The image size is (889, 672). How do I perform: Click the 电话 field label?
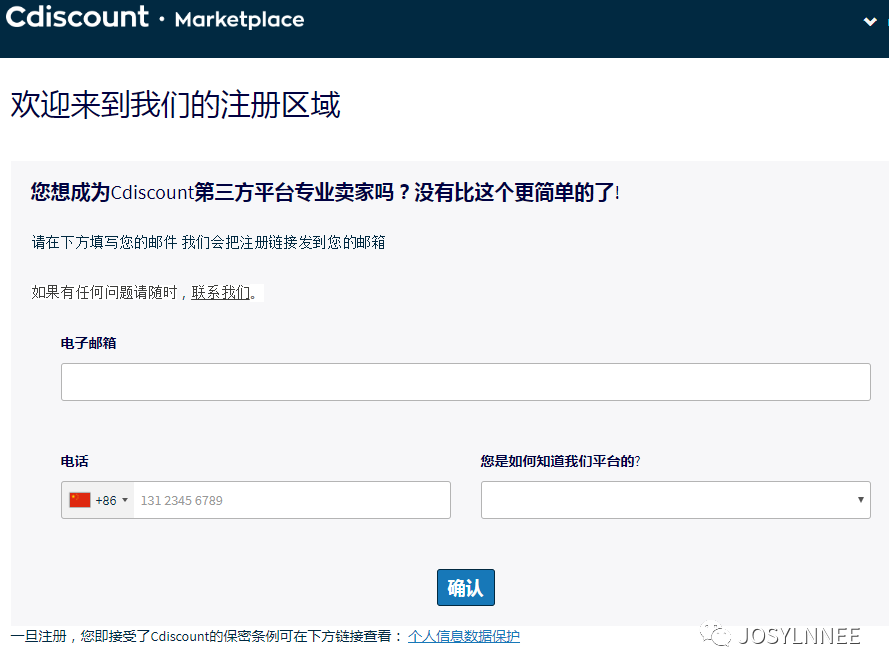pos(75,461)
